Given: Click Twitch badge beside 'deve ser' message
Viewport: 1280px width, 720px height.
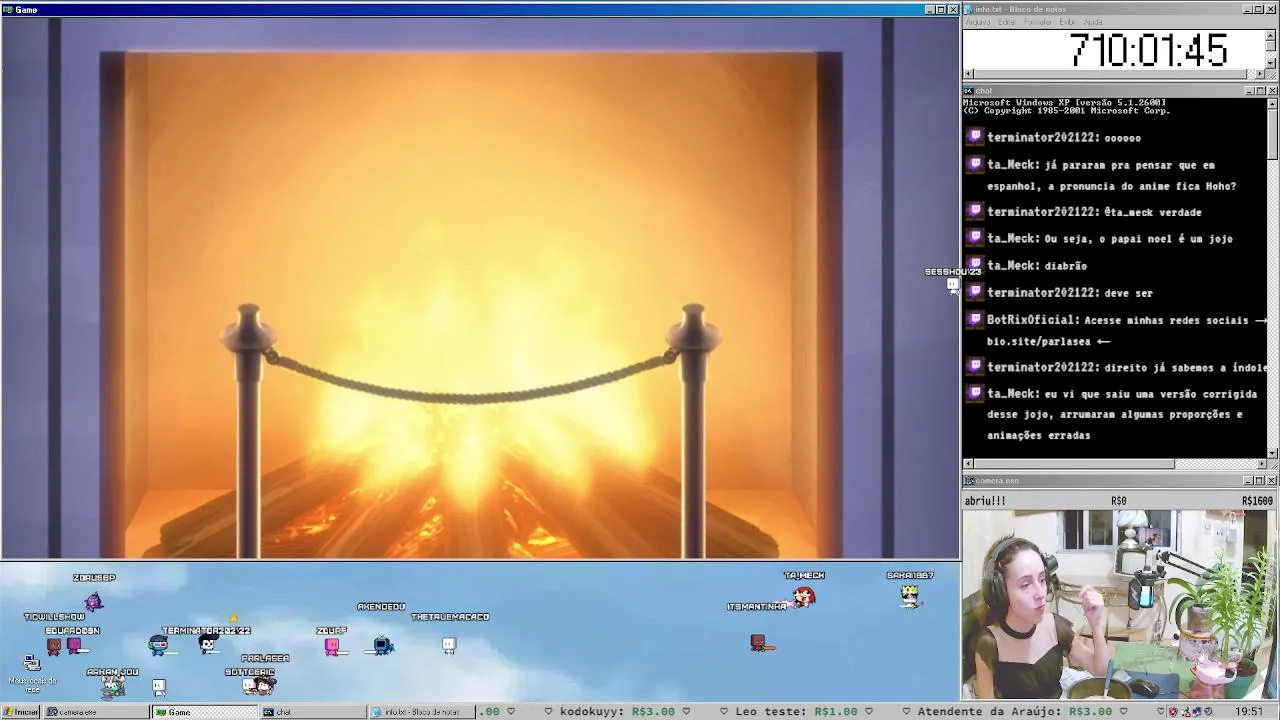Looking at the screenshot, I should click(x=975, y=292).
